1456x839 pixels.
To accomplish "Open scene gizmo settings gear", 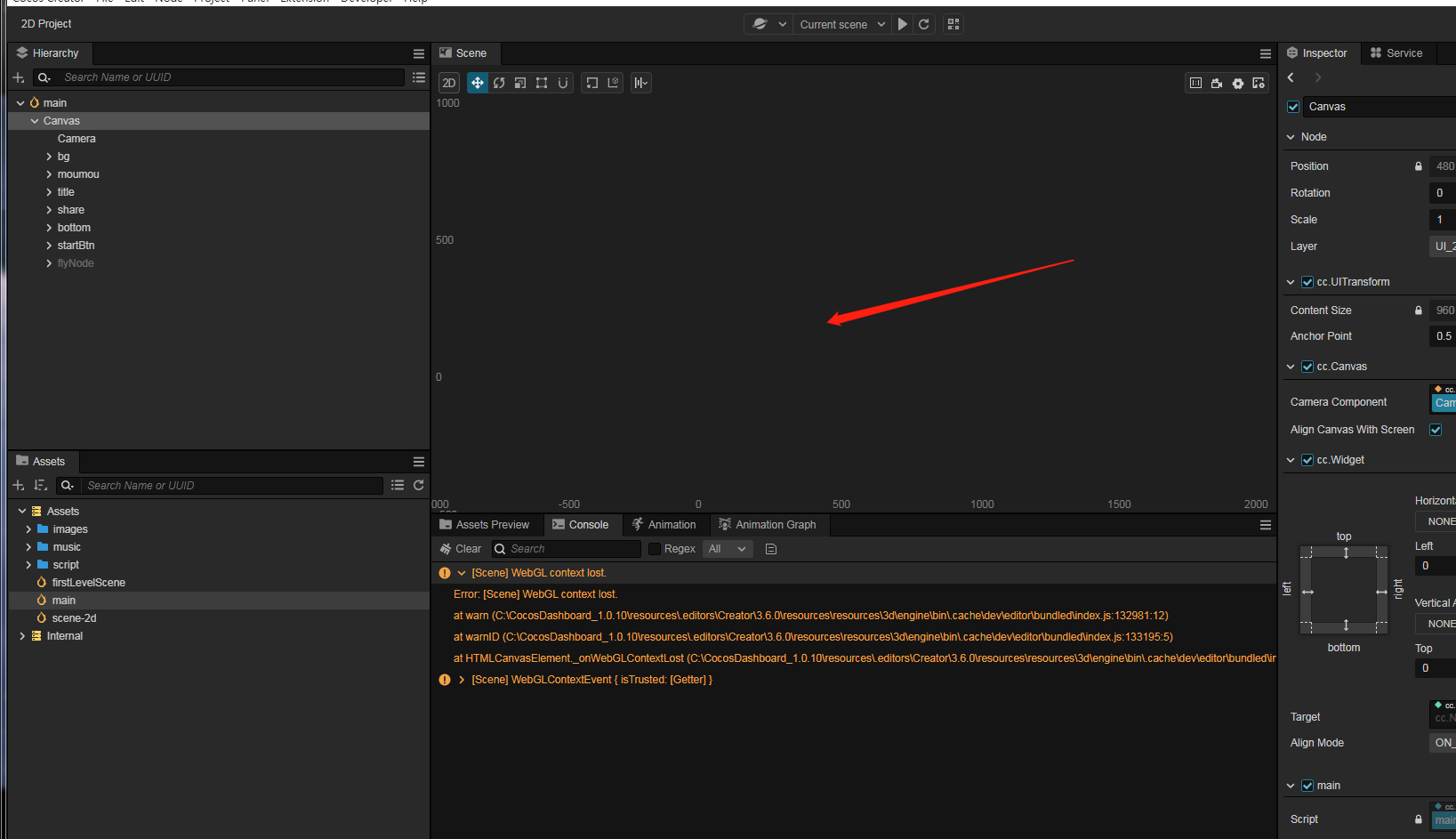I will coord(1238,83).
